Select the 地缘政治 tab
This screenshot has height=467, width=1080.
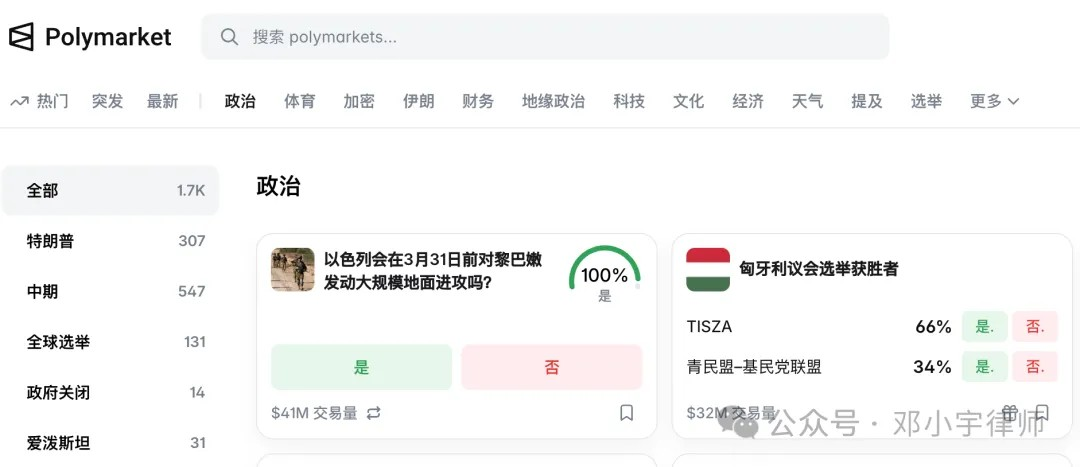click(x=553, y=101)
